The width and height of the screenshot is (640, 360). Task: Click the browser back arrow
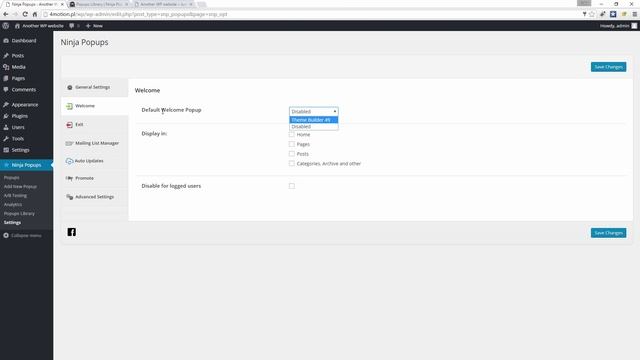tap(6, 14)
